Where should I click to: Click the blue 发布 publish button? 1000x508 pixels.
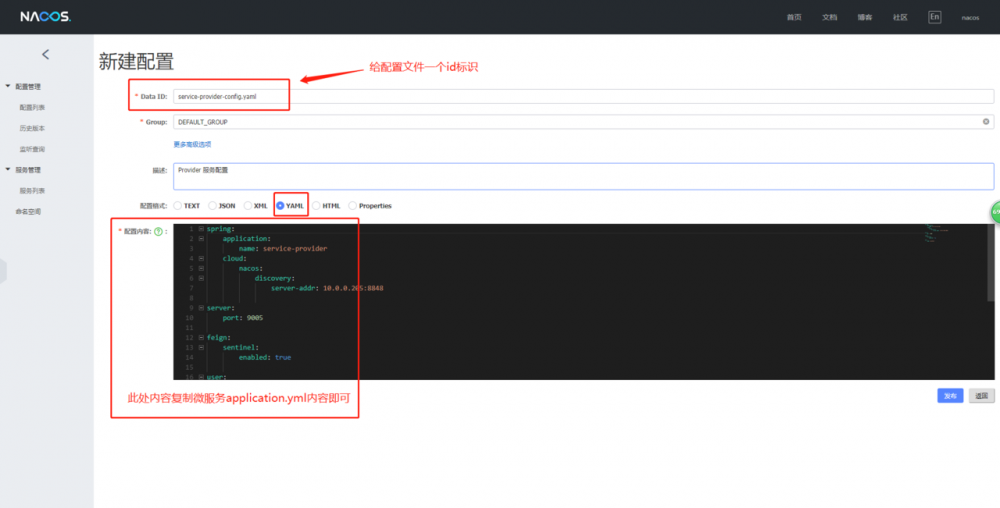coord(950,396)
